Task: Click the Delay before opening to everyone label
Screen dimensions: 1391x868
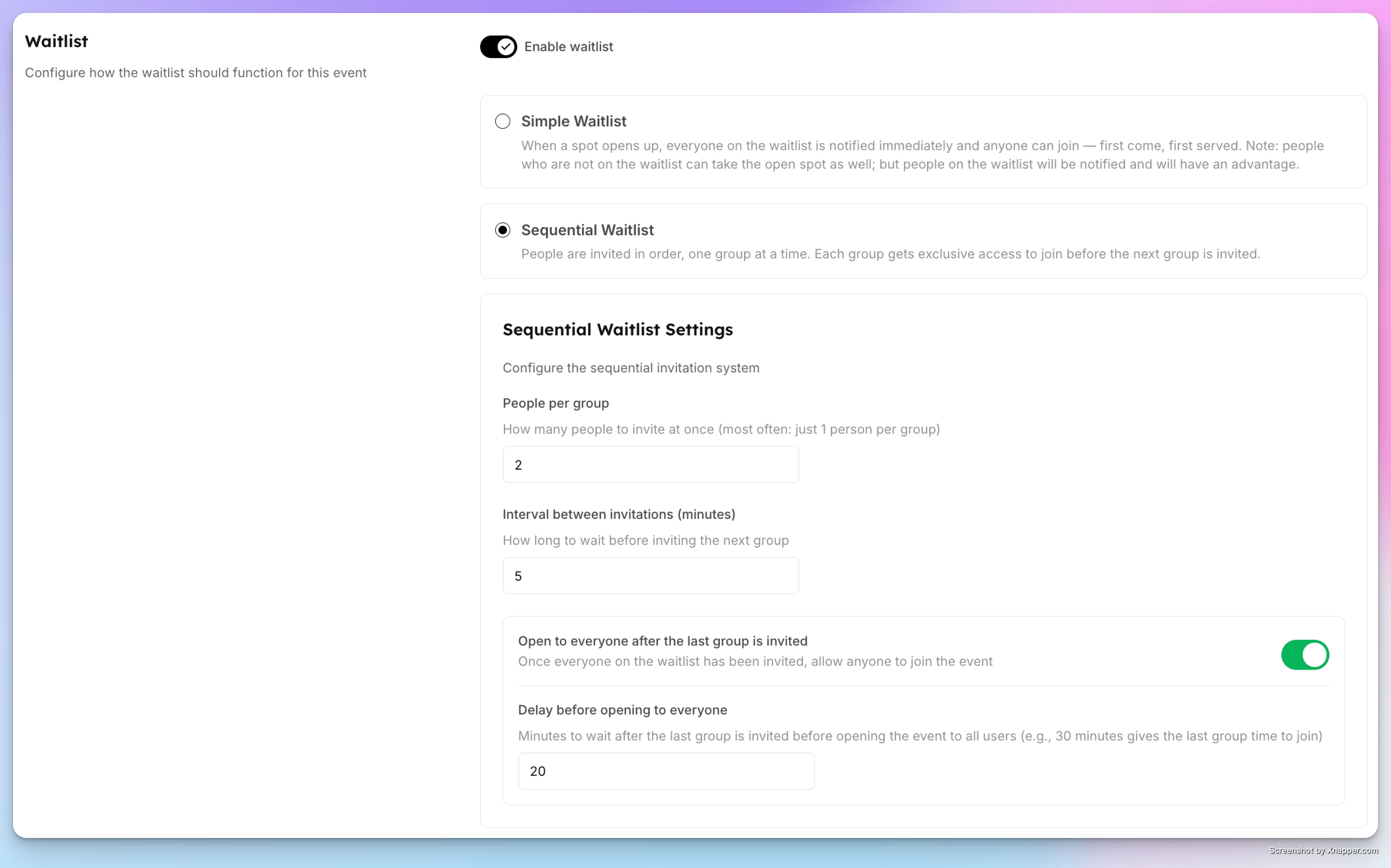Action: [x=622, y=710]
